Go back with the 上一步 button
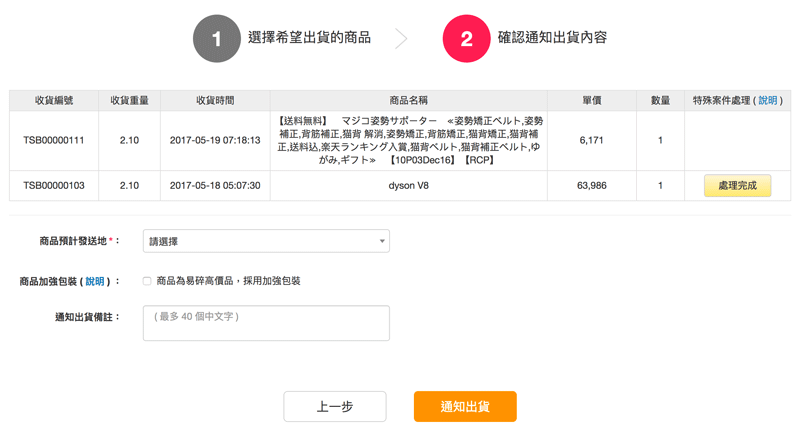 pos(335,407)
